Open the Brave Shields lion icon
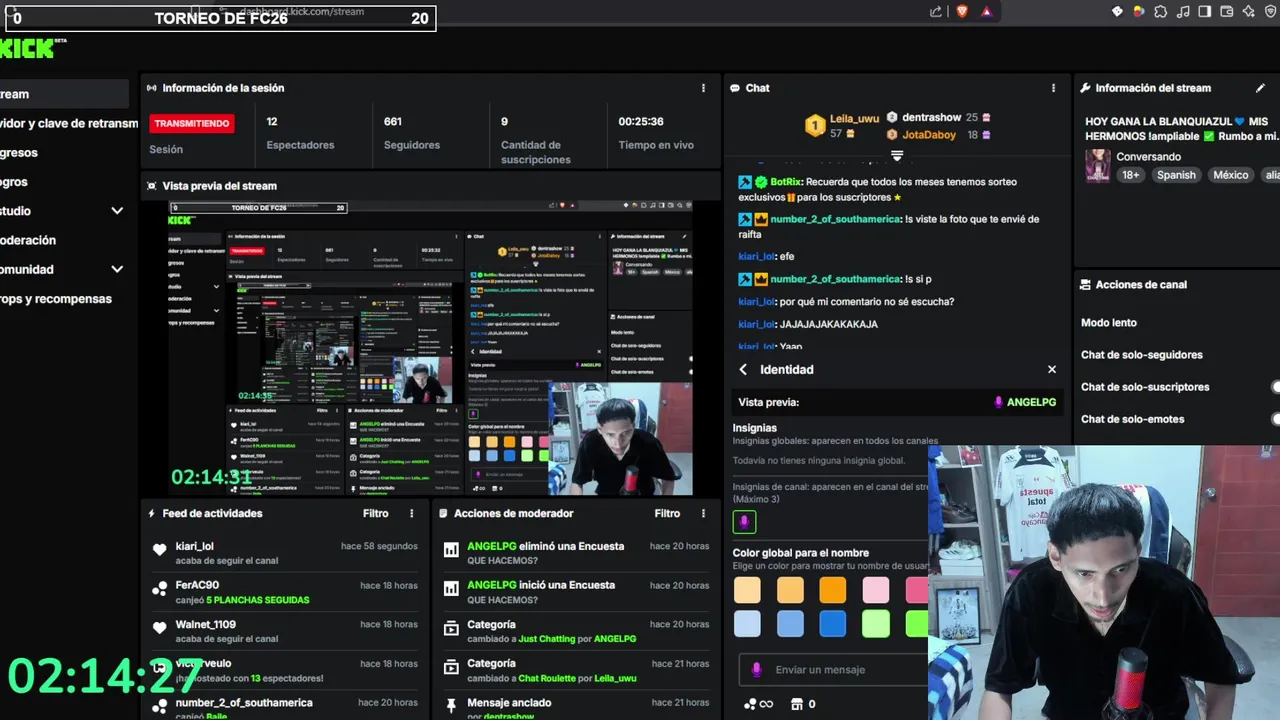The width and height of the screenshot is (1280, 720). [962, 11]
